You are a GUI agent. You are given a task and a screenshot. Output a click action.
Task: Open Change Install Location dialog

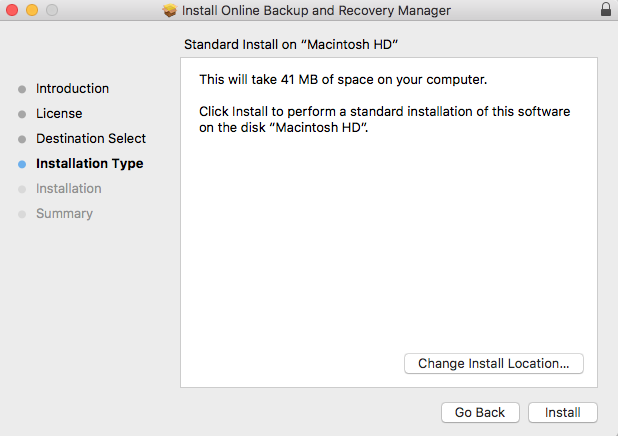click(x=493, y=363)
